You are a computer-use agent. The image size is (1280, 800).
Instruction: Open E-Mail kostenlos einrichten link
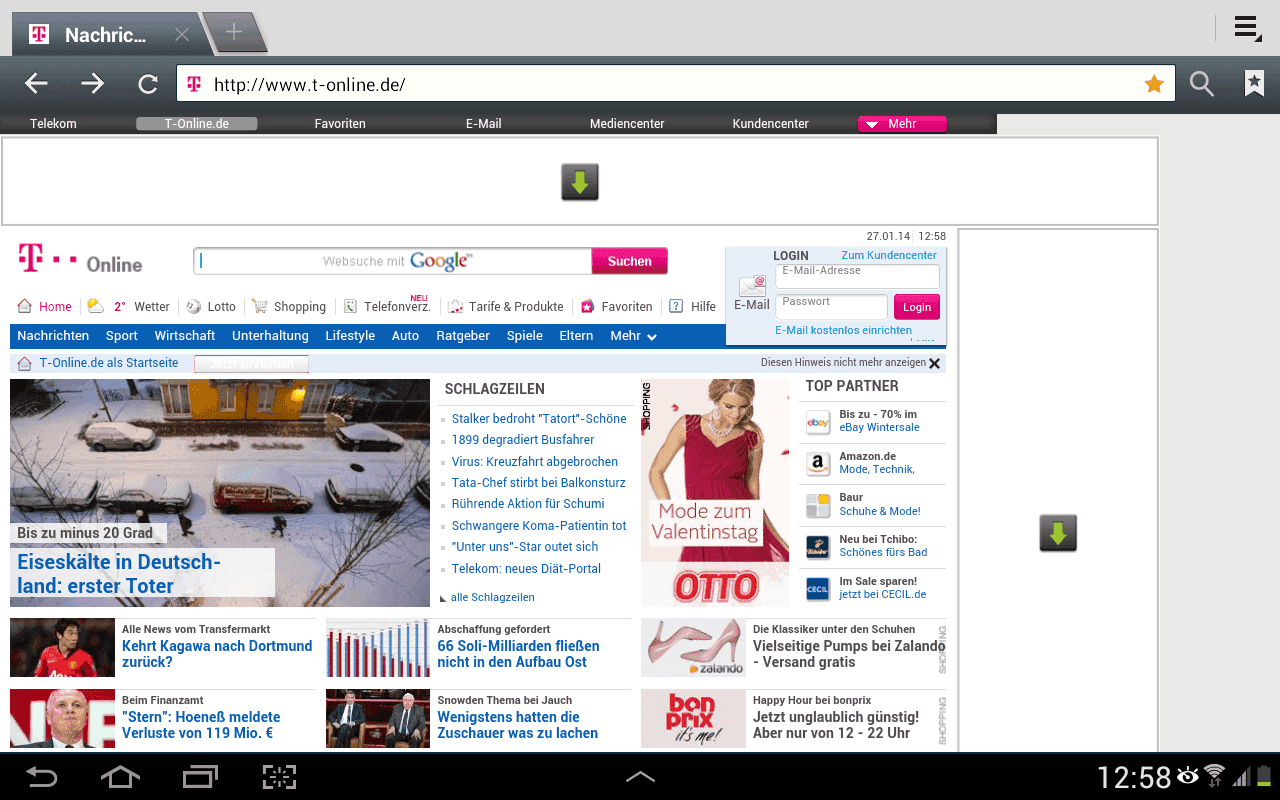coord(843,330)
